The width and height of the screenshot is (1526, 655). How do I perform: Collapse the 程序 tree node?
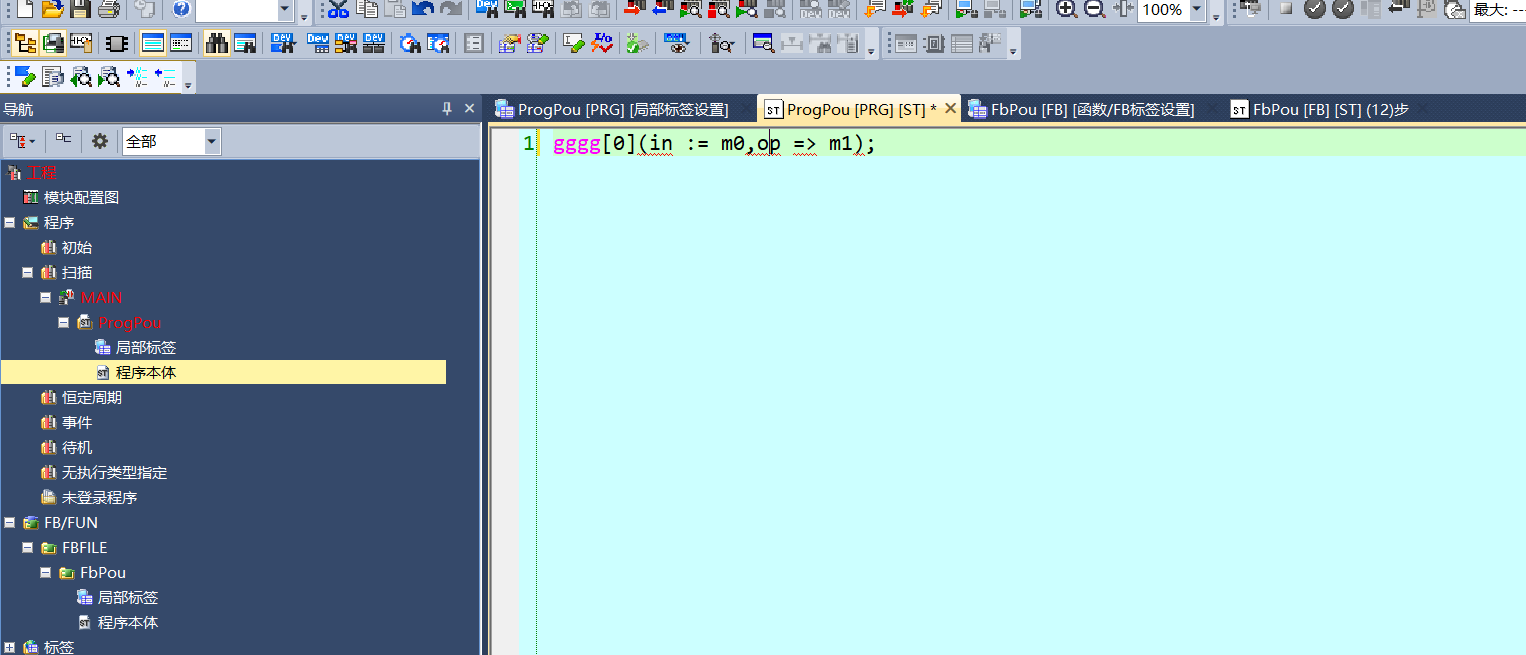pyautogui.click(x=9, y=222)
